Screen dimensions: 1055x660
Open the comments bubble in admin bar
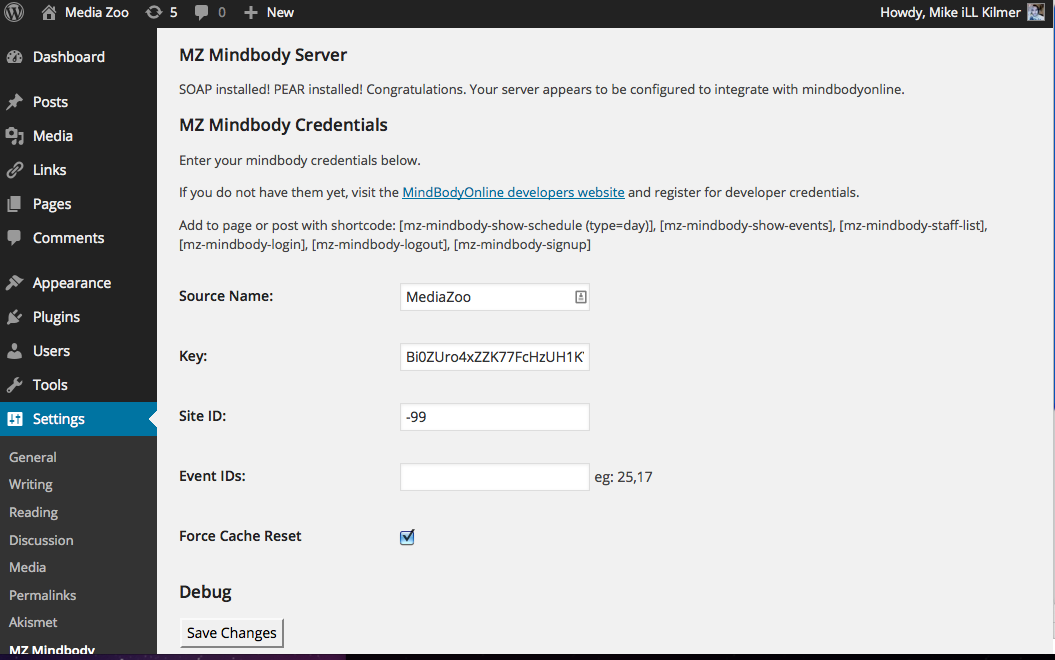202,13
